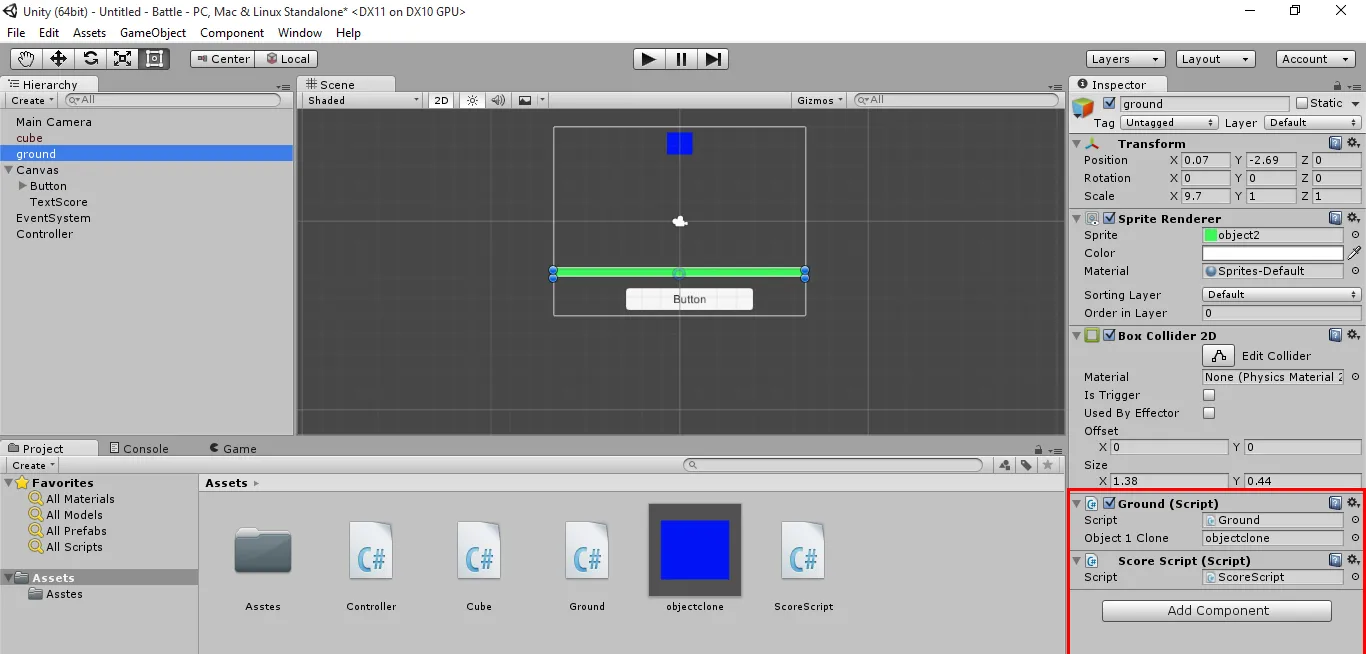Open the Layout dropdown

(1215, 59)
